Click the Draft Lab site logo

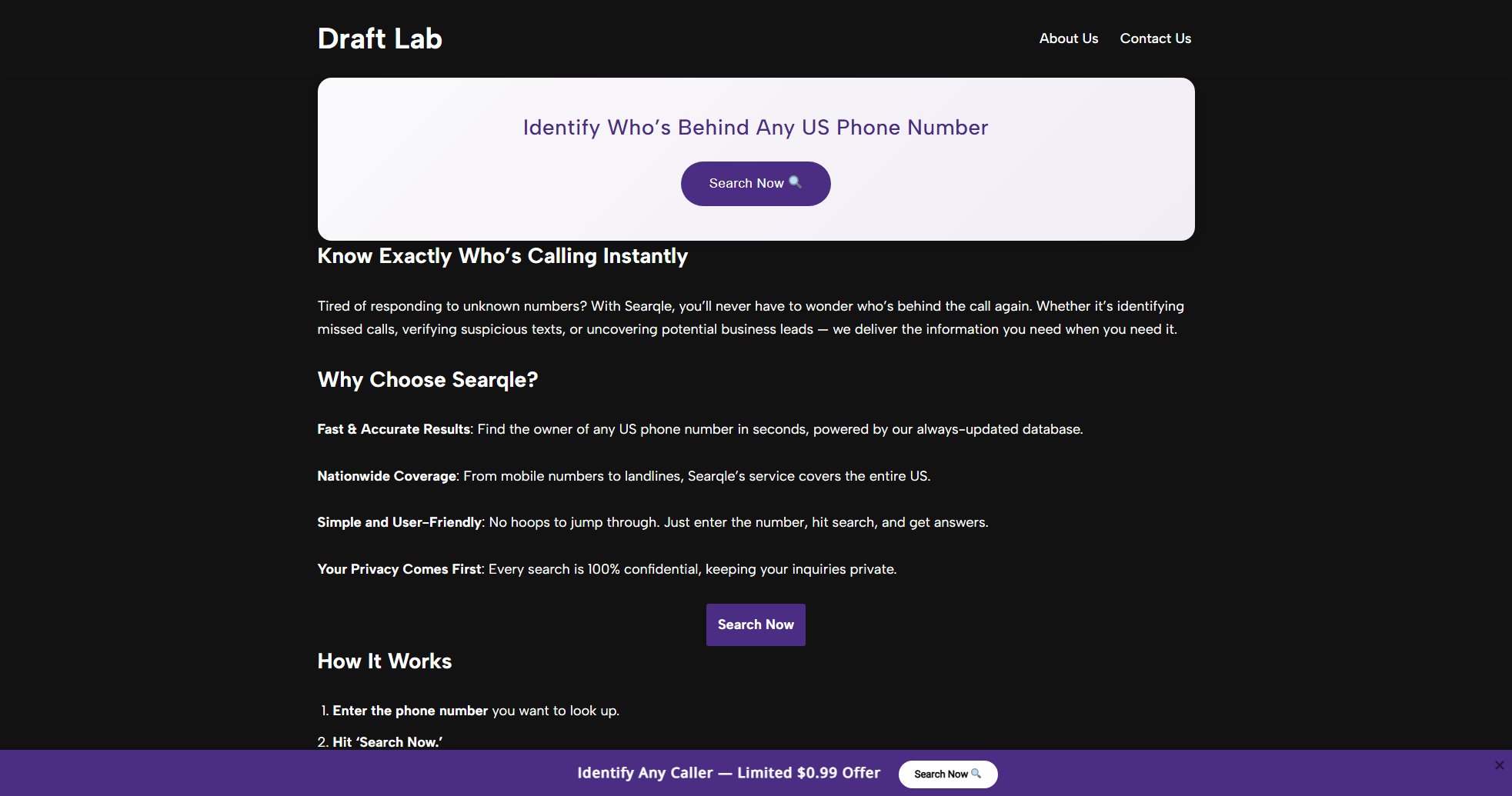379,38
